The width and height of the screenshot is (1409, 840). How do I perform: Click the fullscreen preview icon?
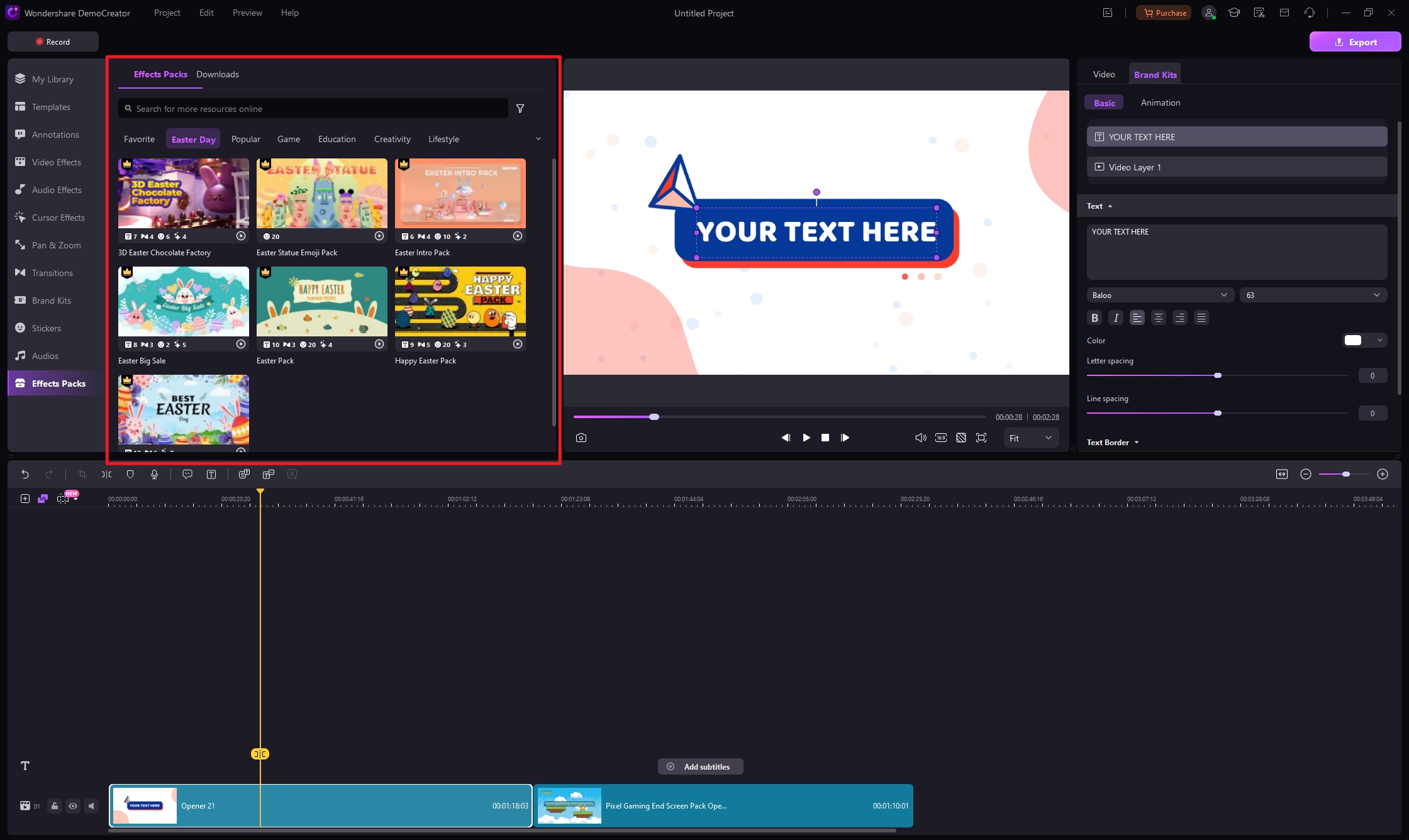(981, 438)
